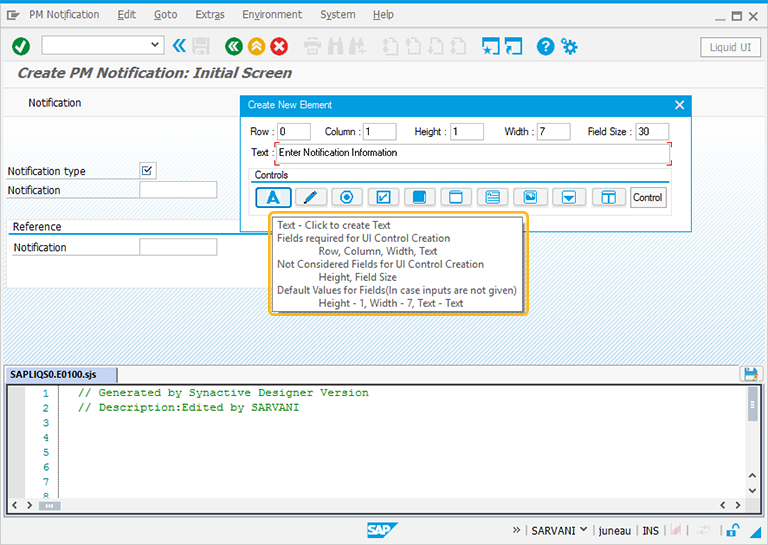Click the Previous Page icon

(x=413, y=47)
